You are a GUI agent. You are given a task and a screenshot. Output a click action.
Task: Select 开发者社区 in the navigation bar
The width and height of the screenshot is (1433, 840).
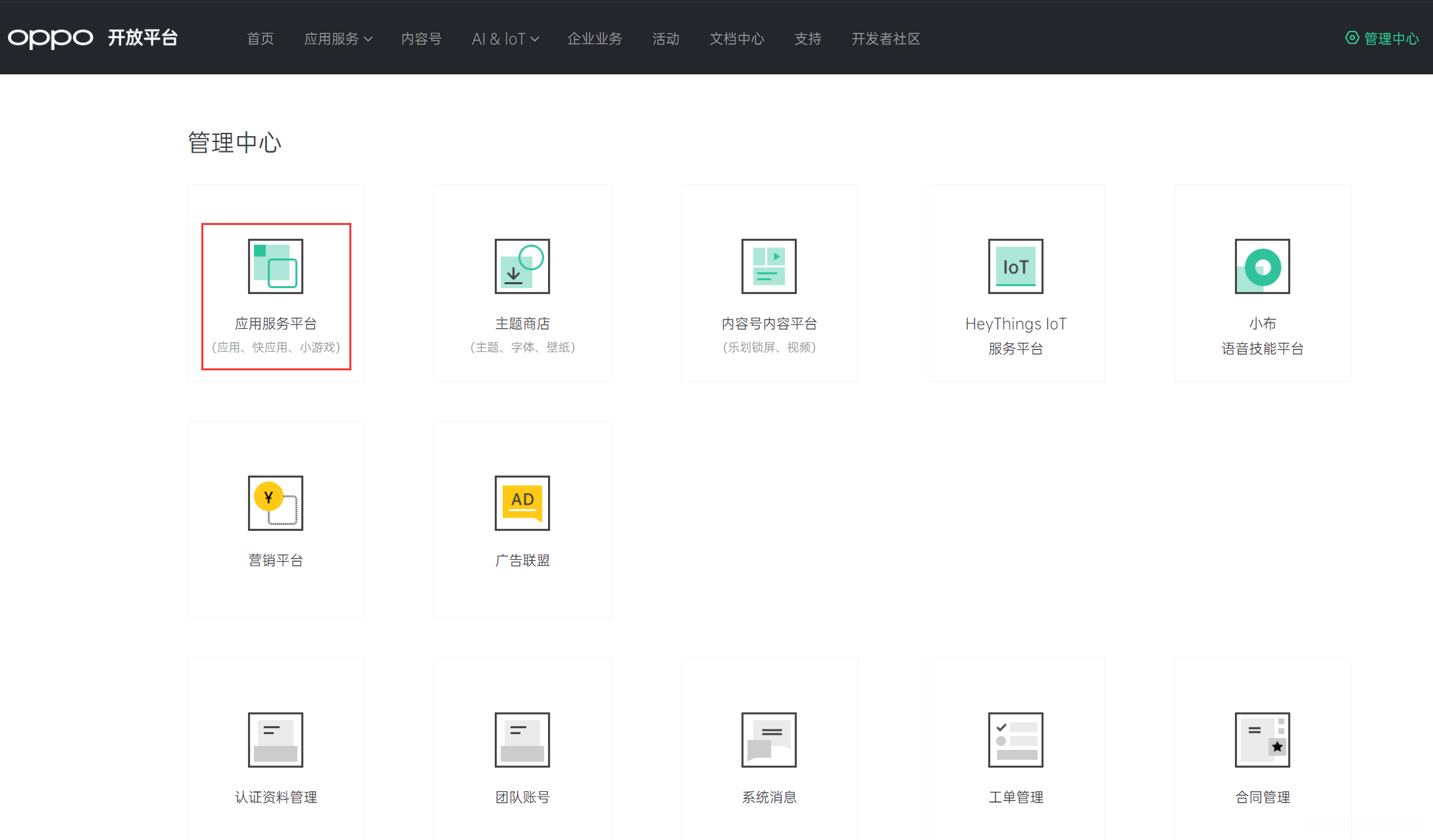tap(886, 39)
